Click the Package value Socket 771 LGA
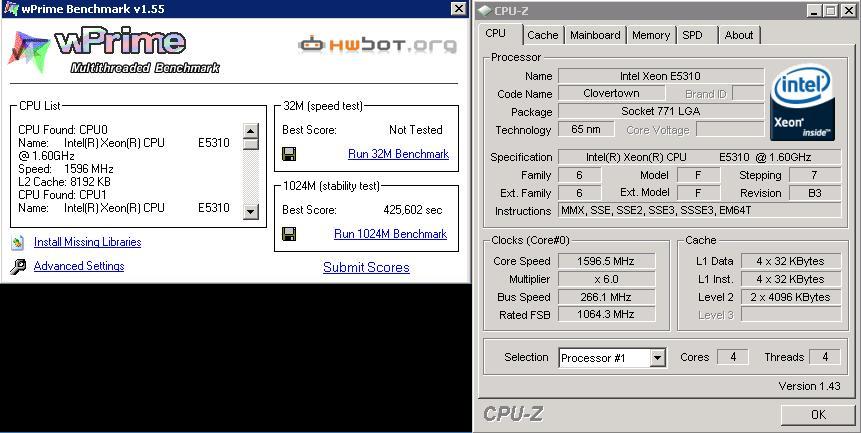 coord(661,111)
